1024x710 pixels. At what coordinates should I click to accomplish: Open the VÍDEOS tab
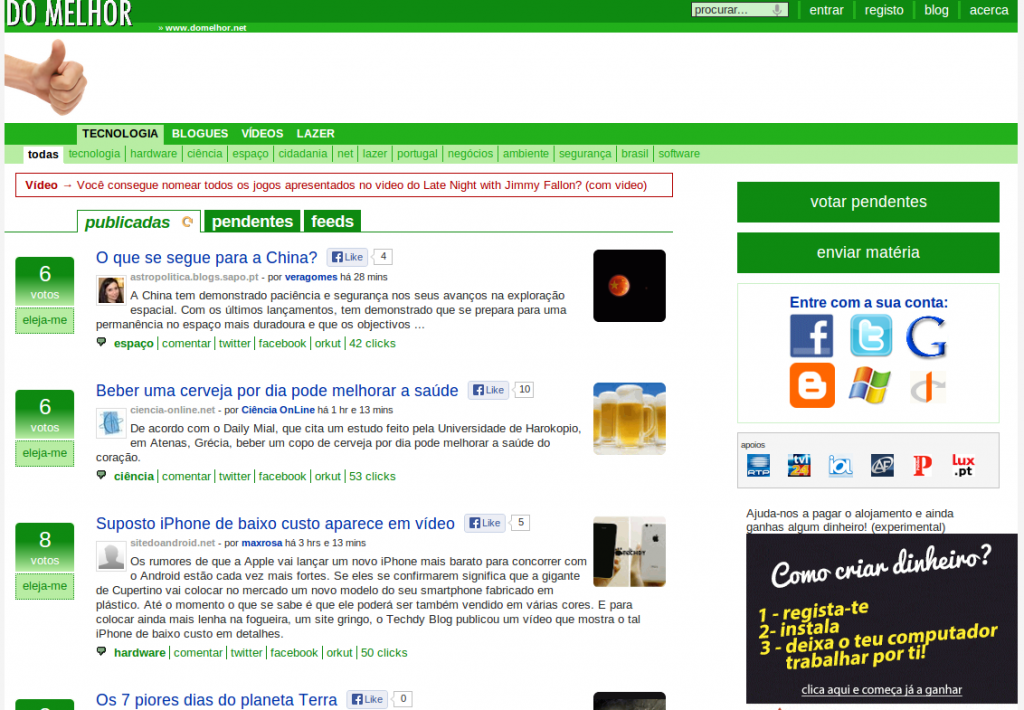(x=262, y=133)
